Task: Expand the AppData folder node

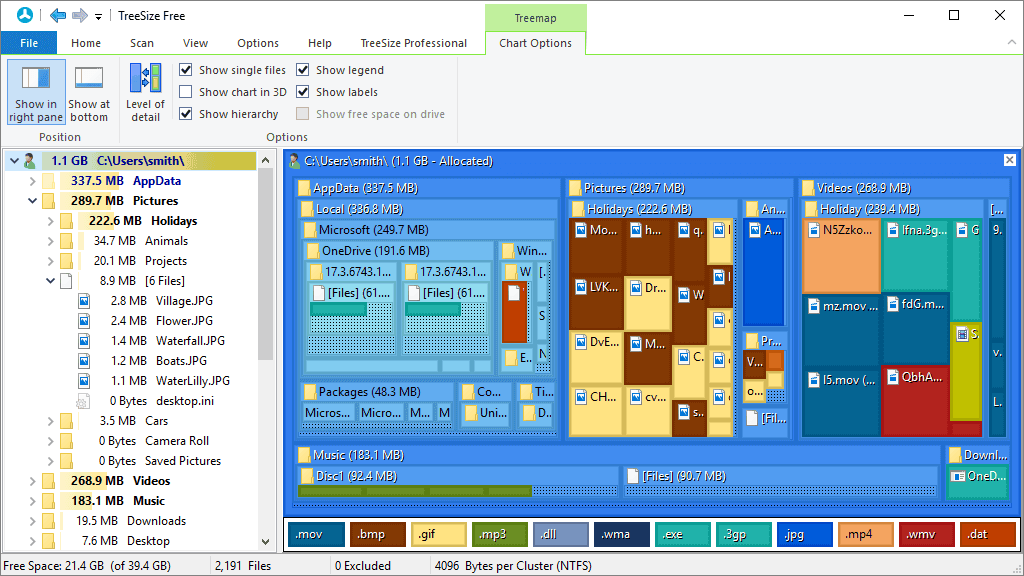Action: pos(32,181)
